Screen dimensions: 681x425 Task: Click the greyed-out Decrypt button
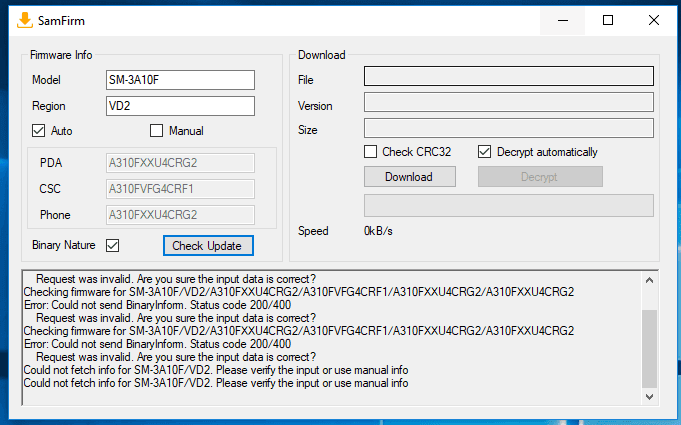tap(540, 177)
